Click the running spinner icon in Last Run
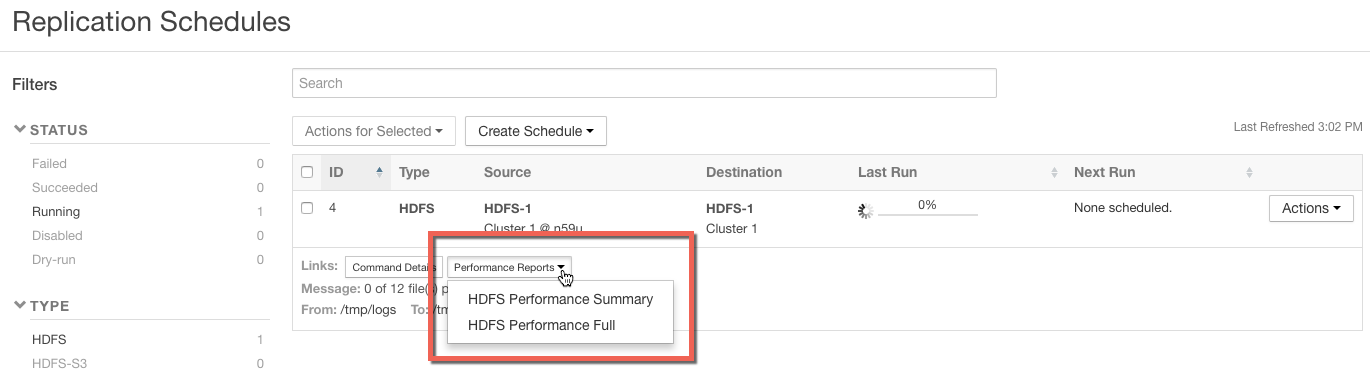 tap(866, 210)
